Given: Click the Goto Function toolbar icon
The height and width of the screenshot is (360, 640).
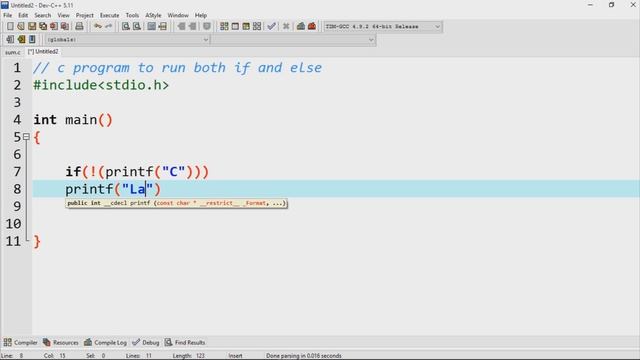Looking at the screenshot, I should click(x=151, y=27).
